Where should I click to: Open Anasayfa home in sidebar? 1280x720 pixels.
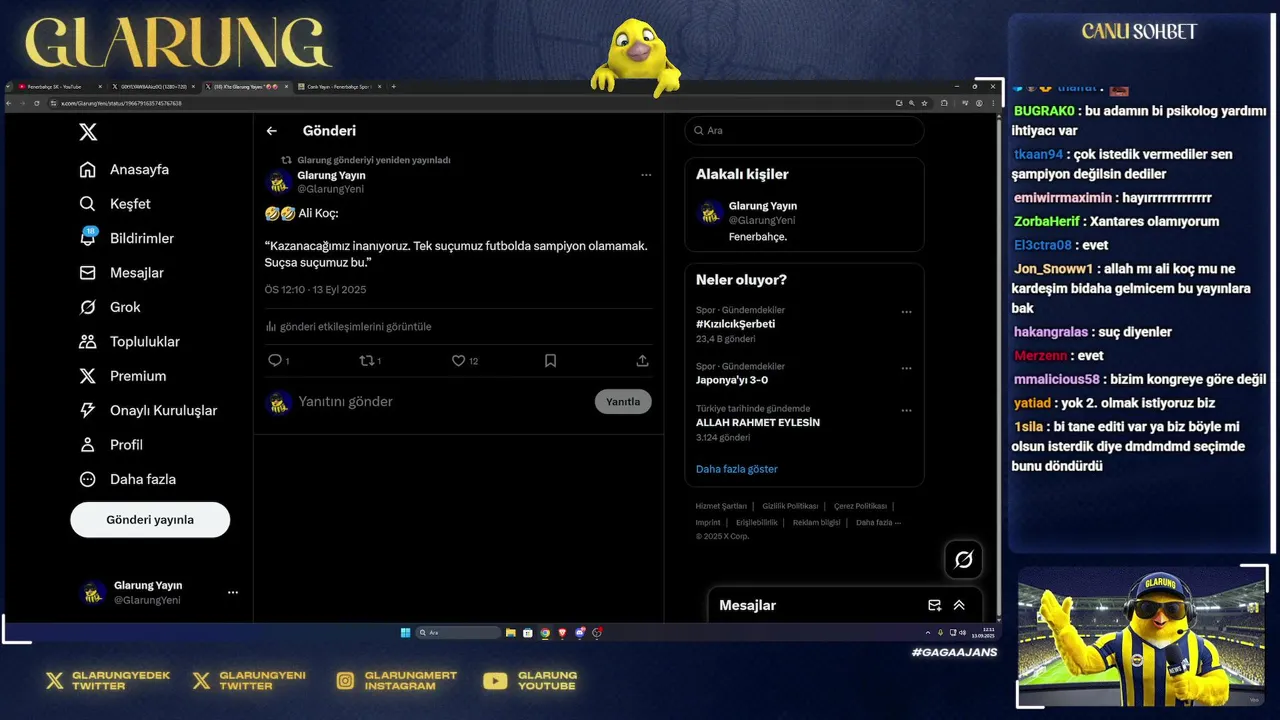[124, 169]
